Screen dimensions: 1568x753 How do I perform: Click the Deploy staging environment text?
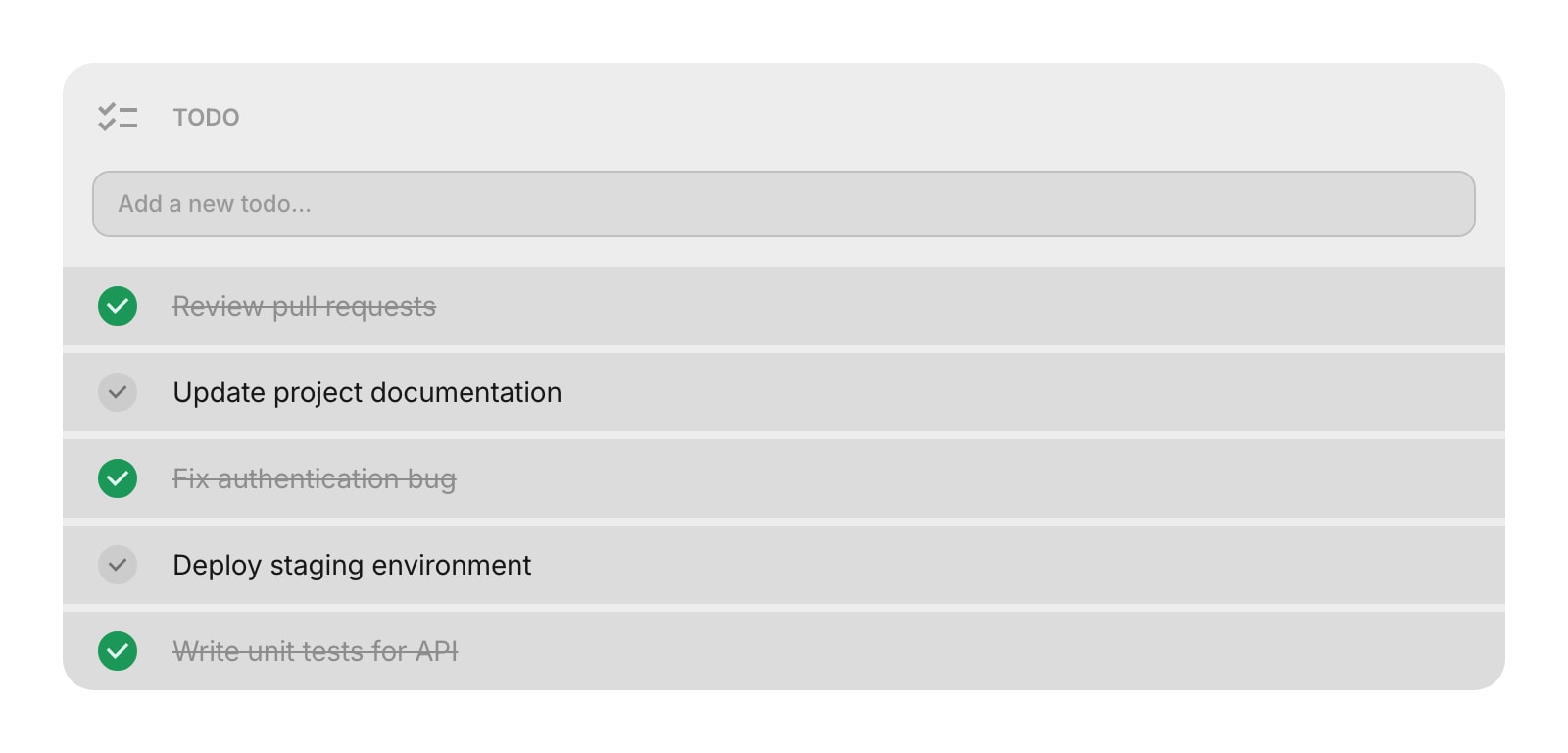click(x=352, y=565)
